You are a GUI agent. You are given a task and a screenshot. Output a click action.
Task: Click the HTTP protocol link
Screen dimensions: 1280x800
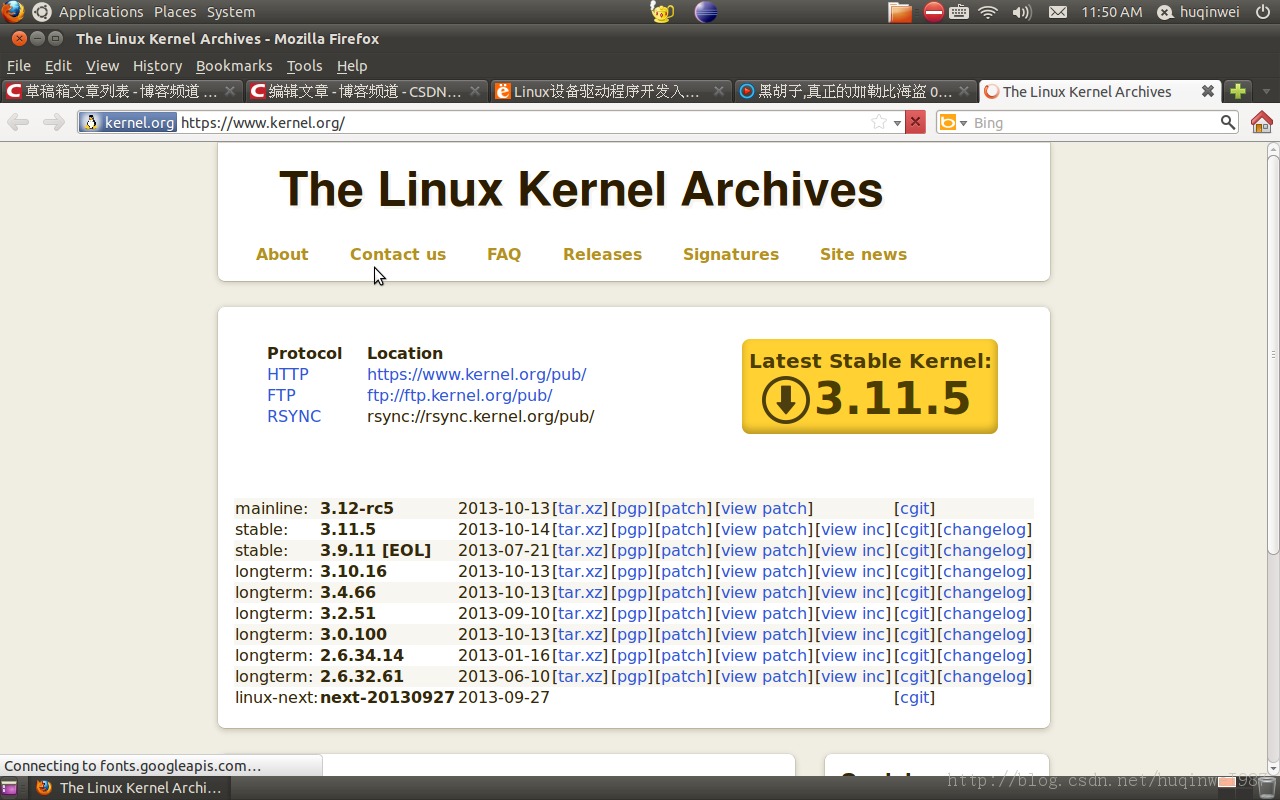click(288, 374)
